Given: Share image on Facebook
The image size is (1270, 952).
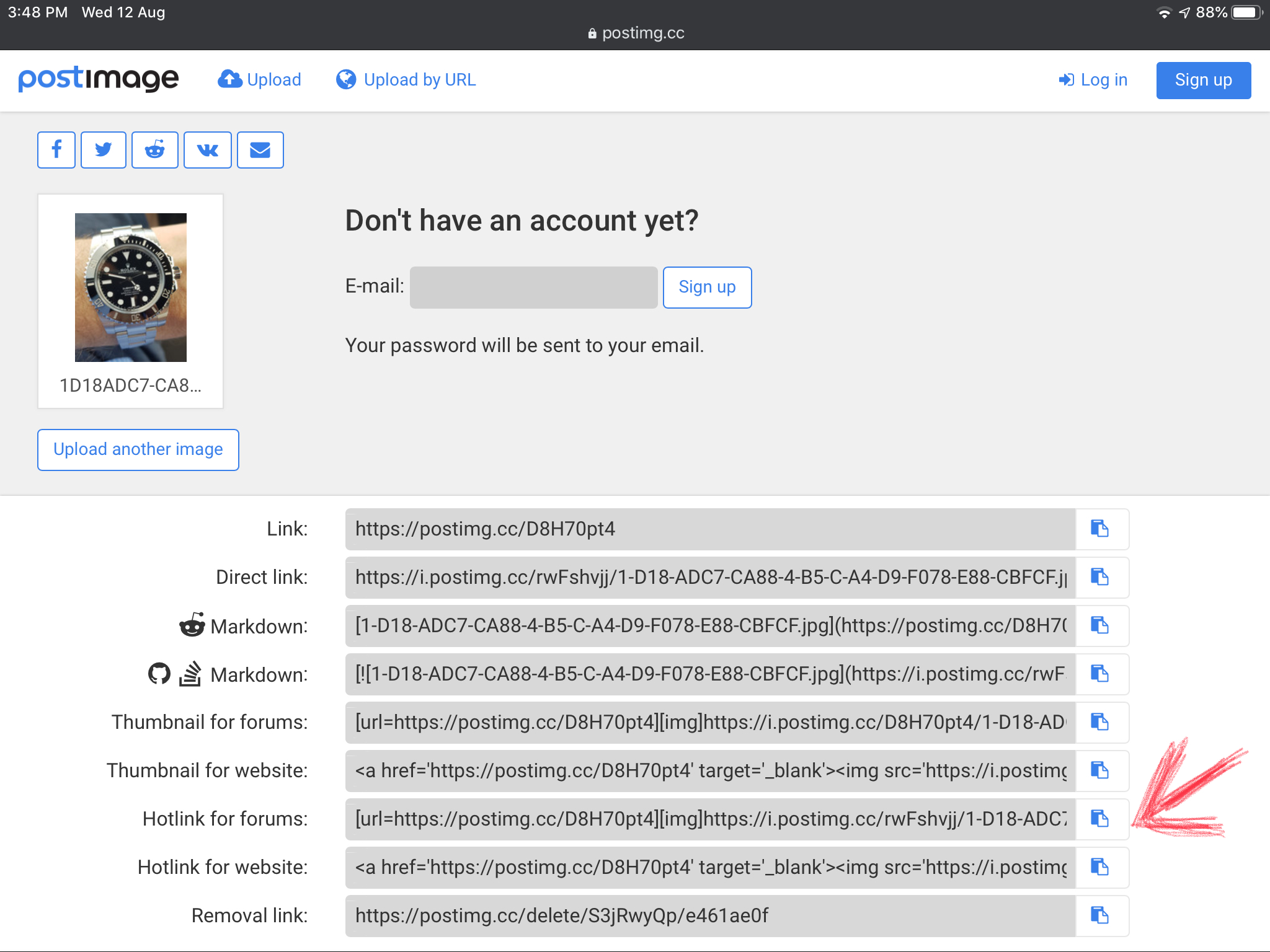Looking at the screenshot, I should pos(56,150).
